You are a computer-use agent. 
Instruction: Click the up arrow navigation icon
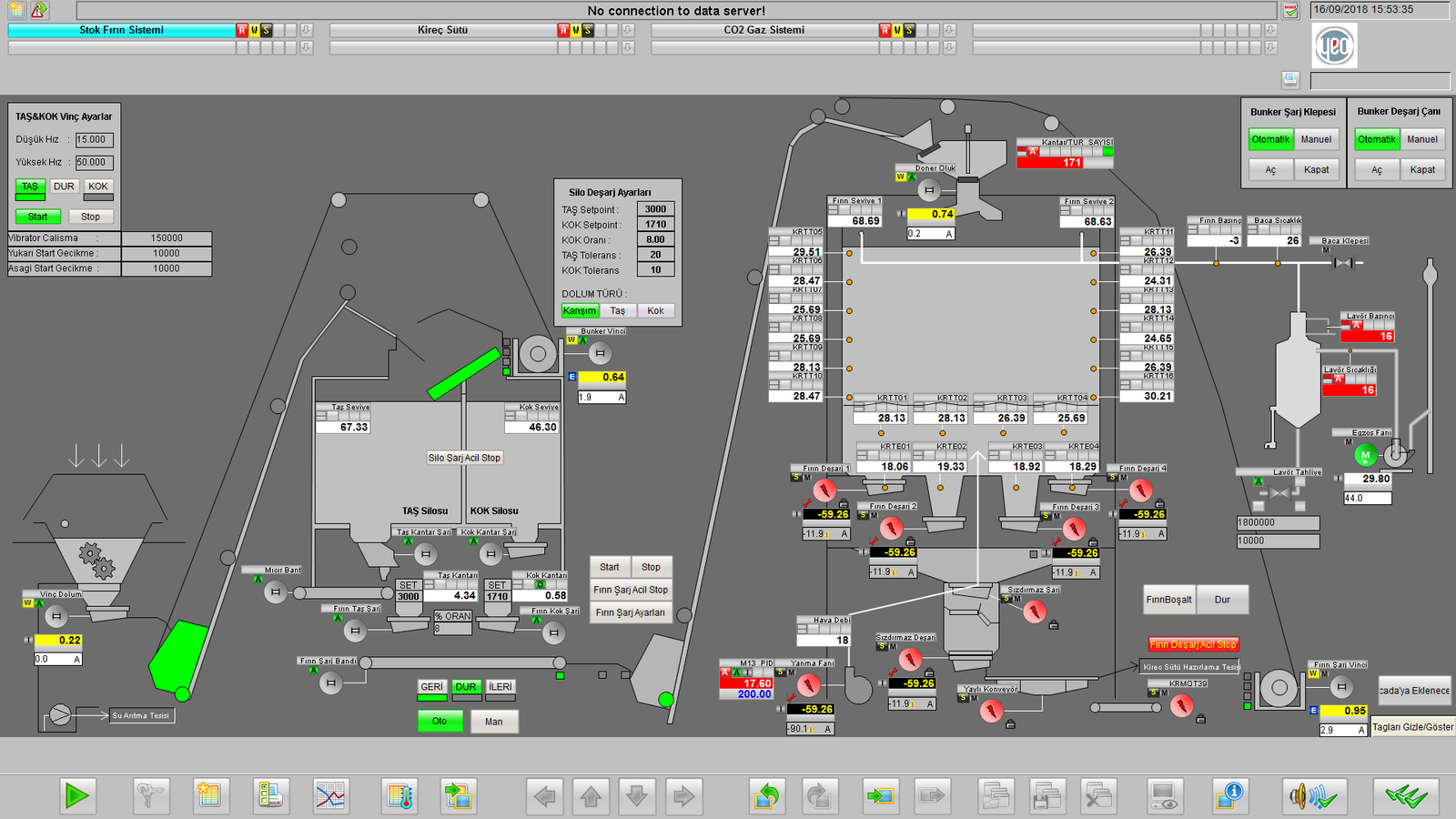click(591, 796)
